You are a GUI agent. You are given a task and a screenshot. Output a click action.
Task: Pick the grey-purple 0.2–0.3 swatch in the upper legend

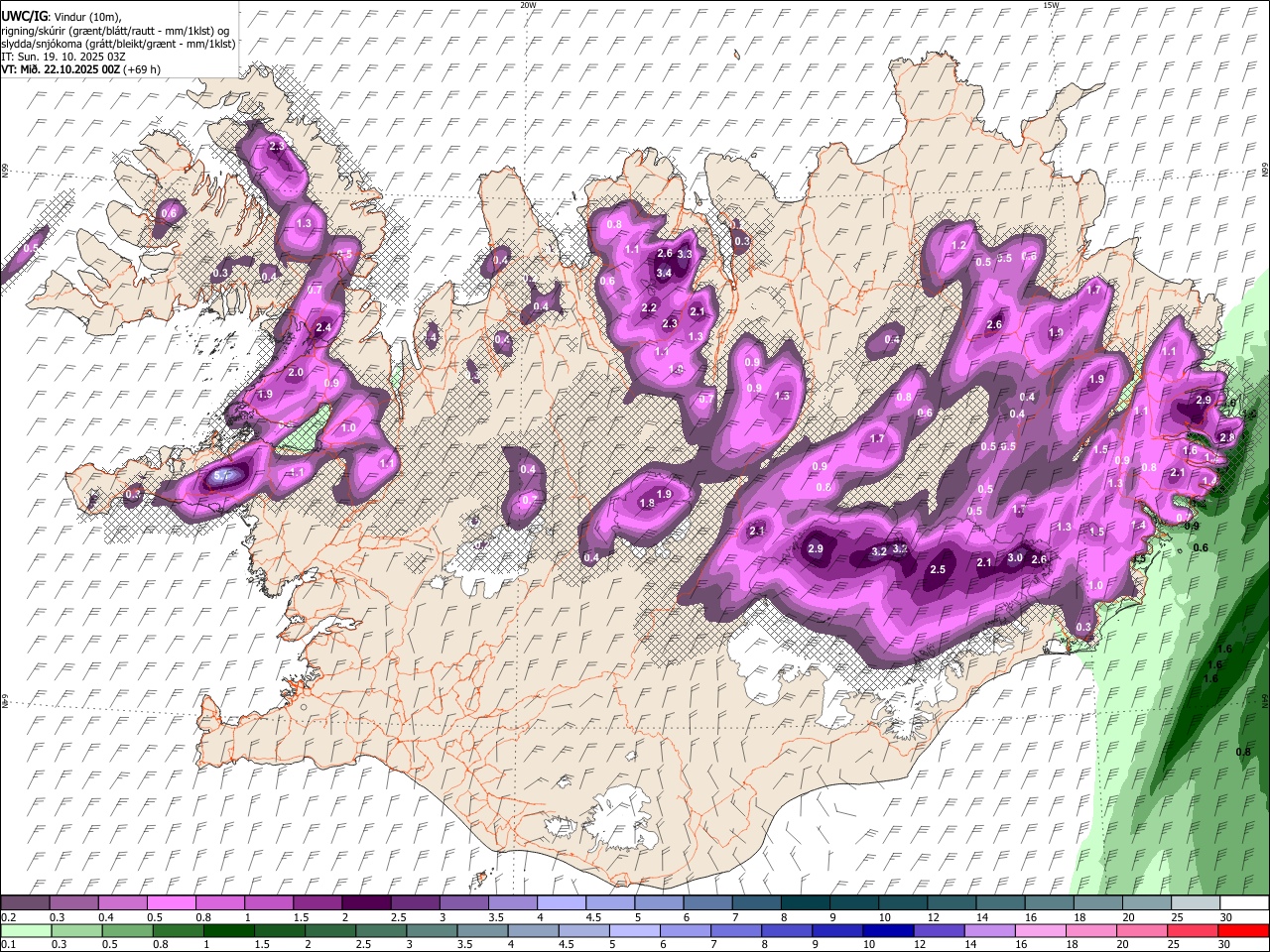[26, 903]
